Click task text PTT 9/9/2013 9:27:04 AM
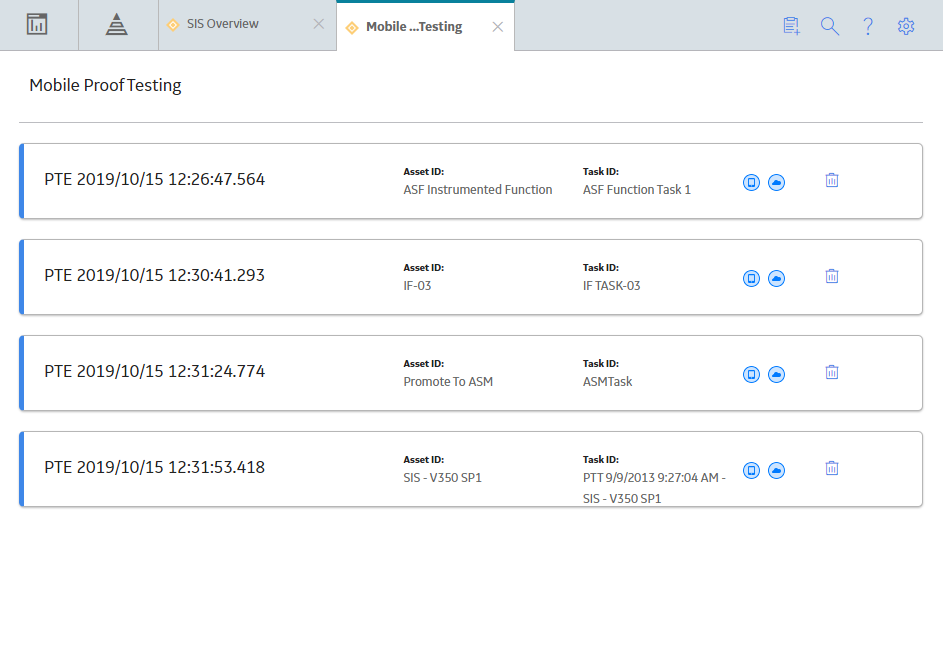The height and width of the screenshot is (655, 943). pyautogui.click(x=651, y=478)
